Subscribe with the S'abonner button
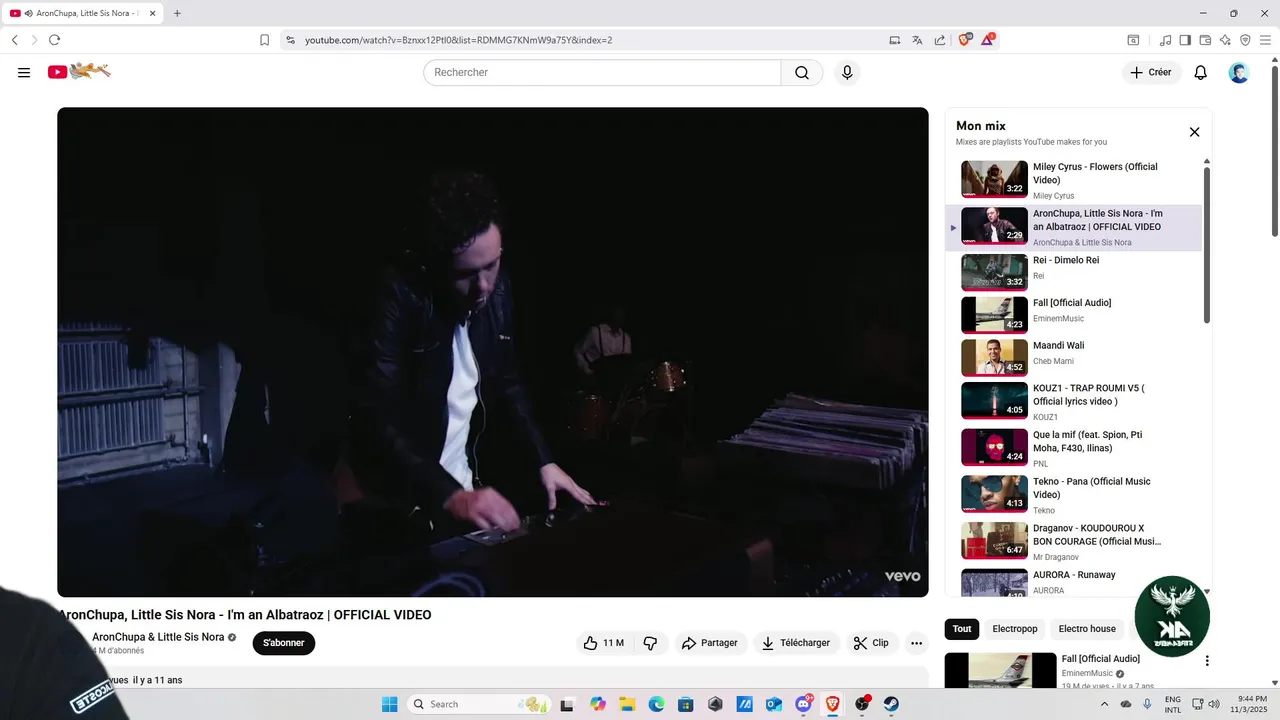This screenshot has width=1280, height=720. (284, 643)
